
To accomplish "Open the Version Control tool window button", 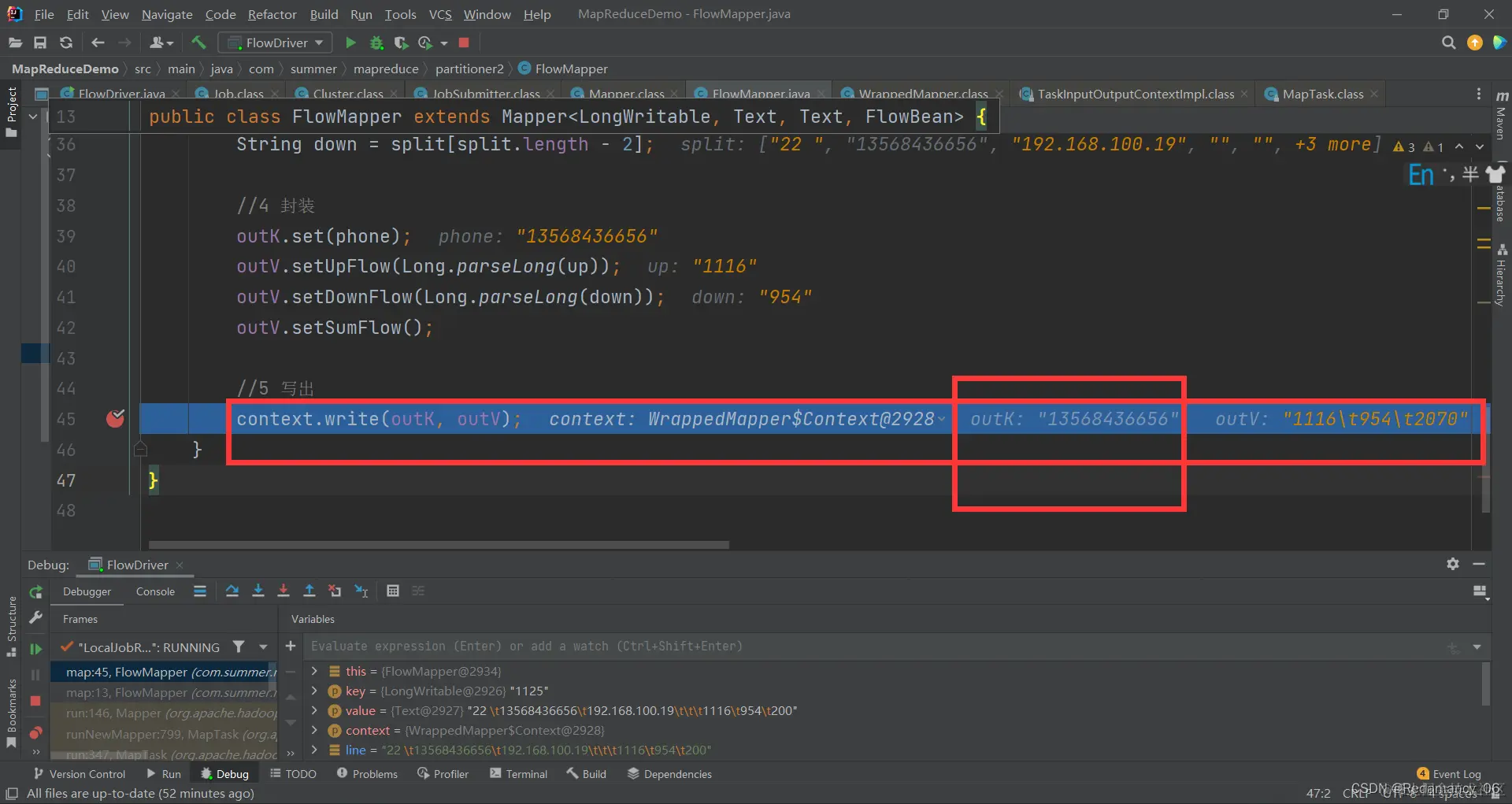I will tap(80, 774).
